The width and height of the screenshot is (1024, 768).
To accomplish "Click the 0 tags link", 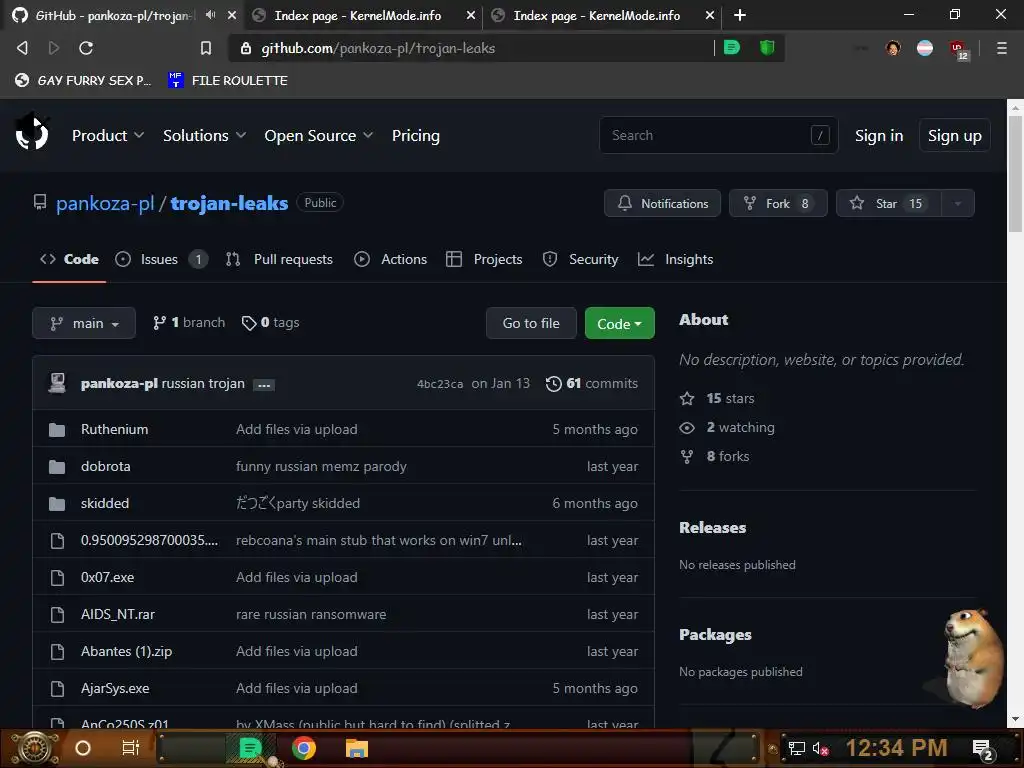I will pos(270,323).
